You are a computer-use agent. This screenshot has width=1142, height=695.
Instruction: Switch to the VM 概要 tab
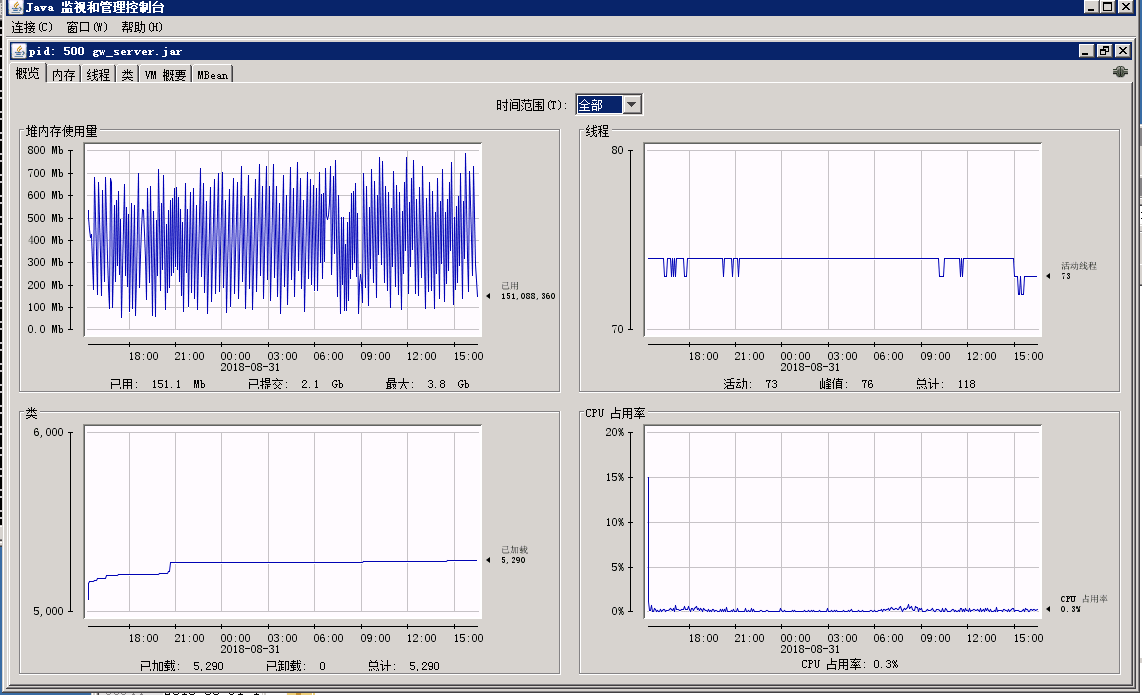tap(165, 74)
